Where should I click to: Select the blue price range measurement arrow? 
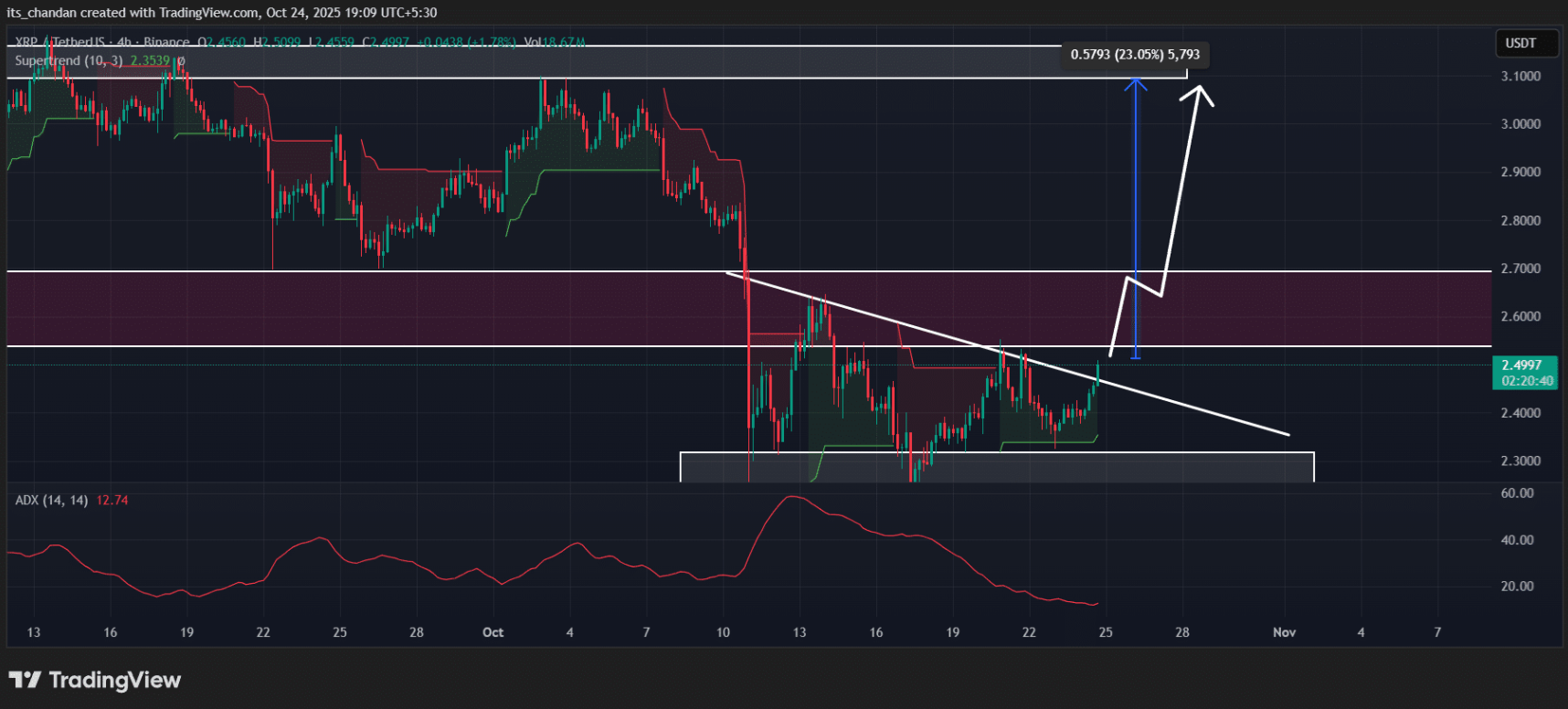click(x=1135, y=219)
